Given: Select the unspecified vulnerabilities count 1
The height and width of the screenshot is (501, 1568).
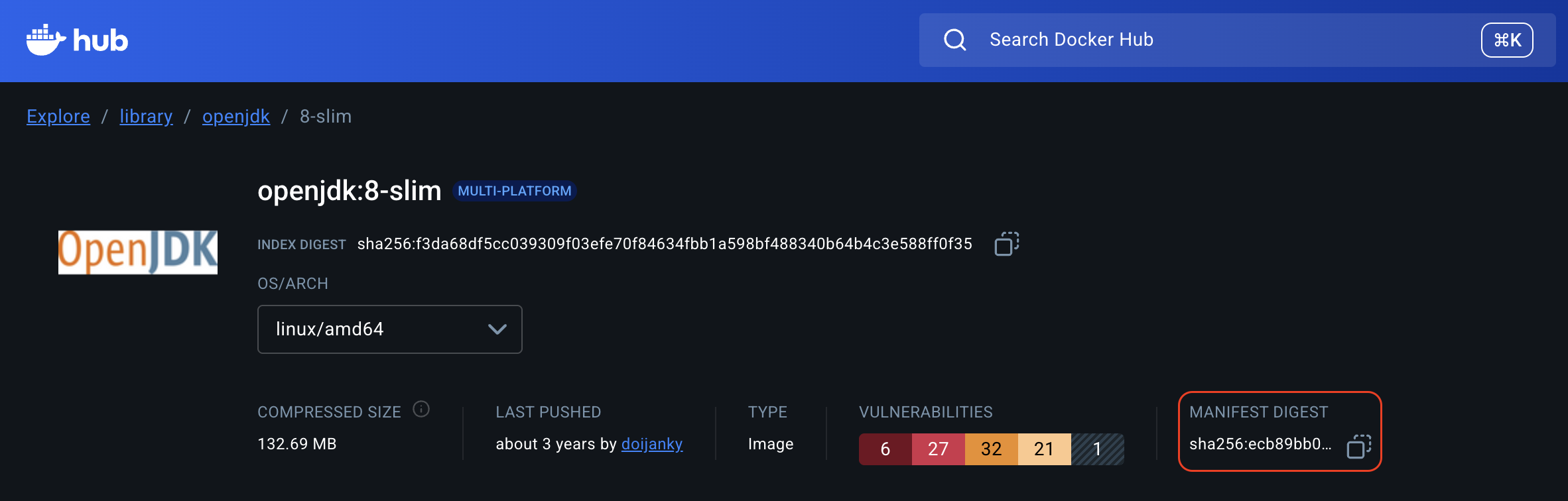Looking at the screenshot, I should pos(1098,449).
